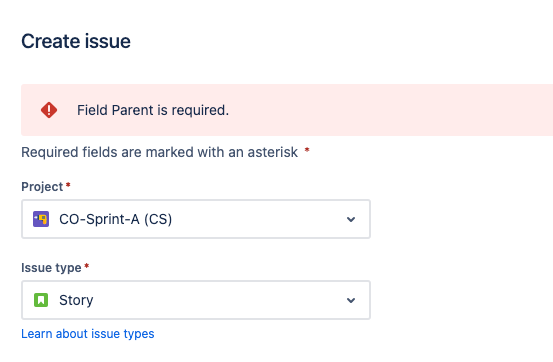The width and height of the screenshot is (553, 362).
Task: Open the Learn about issue types link
Action: point(88,334)
